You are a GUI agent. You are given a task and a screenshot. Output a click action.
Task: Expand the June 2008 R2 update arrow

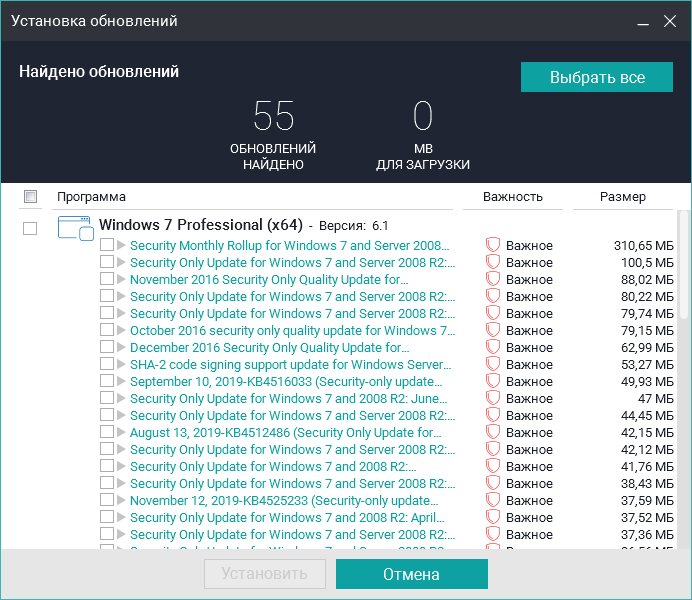pyautogui.click(x=121, y=398)
